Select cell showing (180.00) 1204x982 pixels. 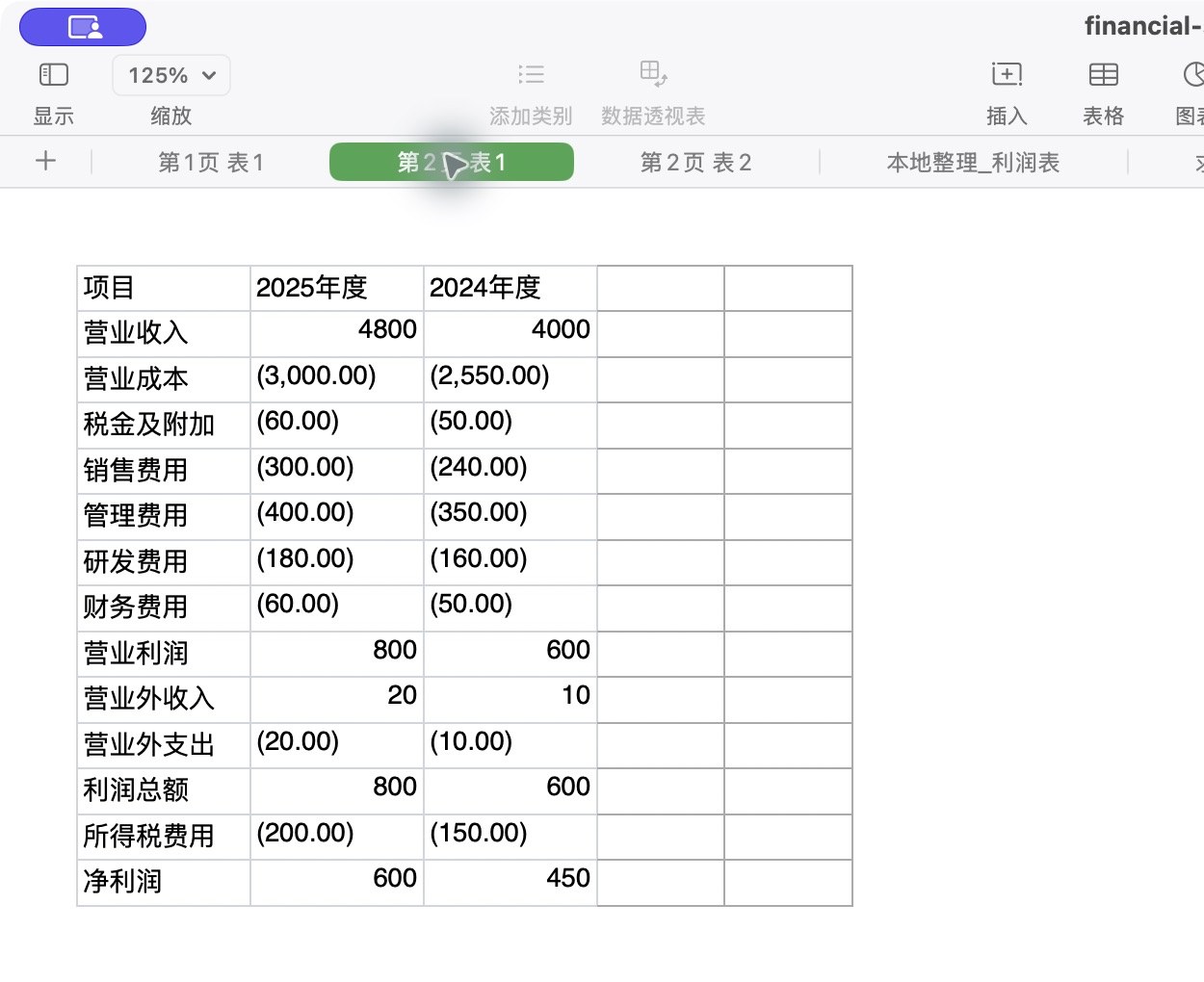pyautogui.click(x=337, y=563)
